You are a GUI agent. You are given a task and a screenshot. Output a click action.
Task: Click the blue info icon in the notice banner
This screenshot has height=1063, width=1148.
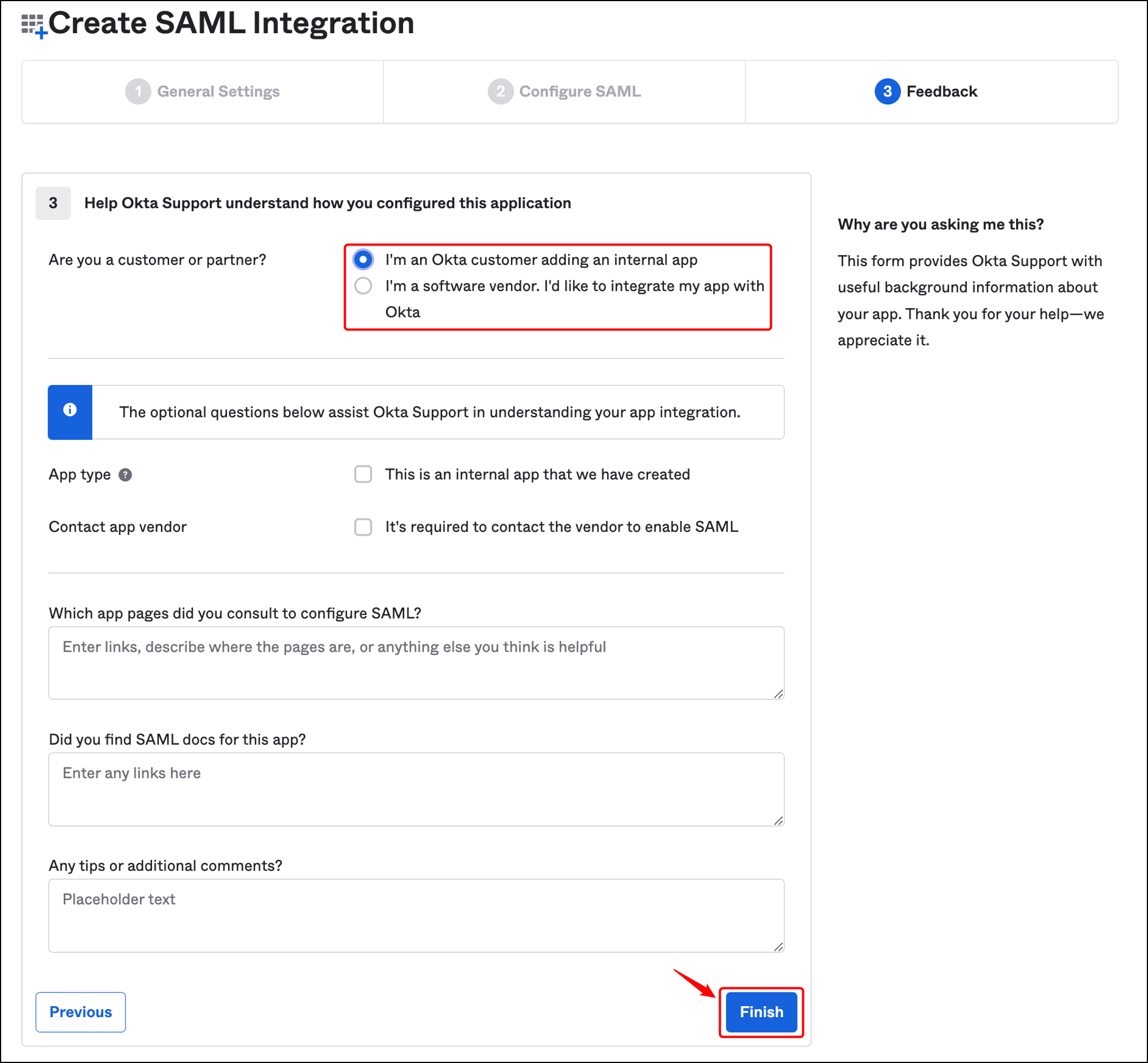point(70,410)
